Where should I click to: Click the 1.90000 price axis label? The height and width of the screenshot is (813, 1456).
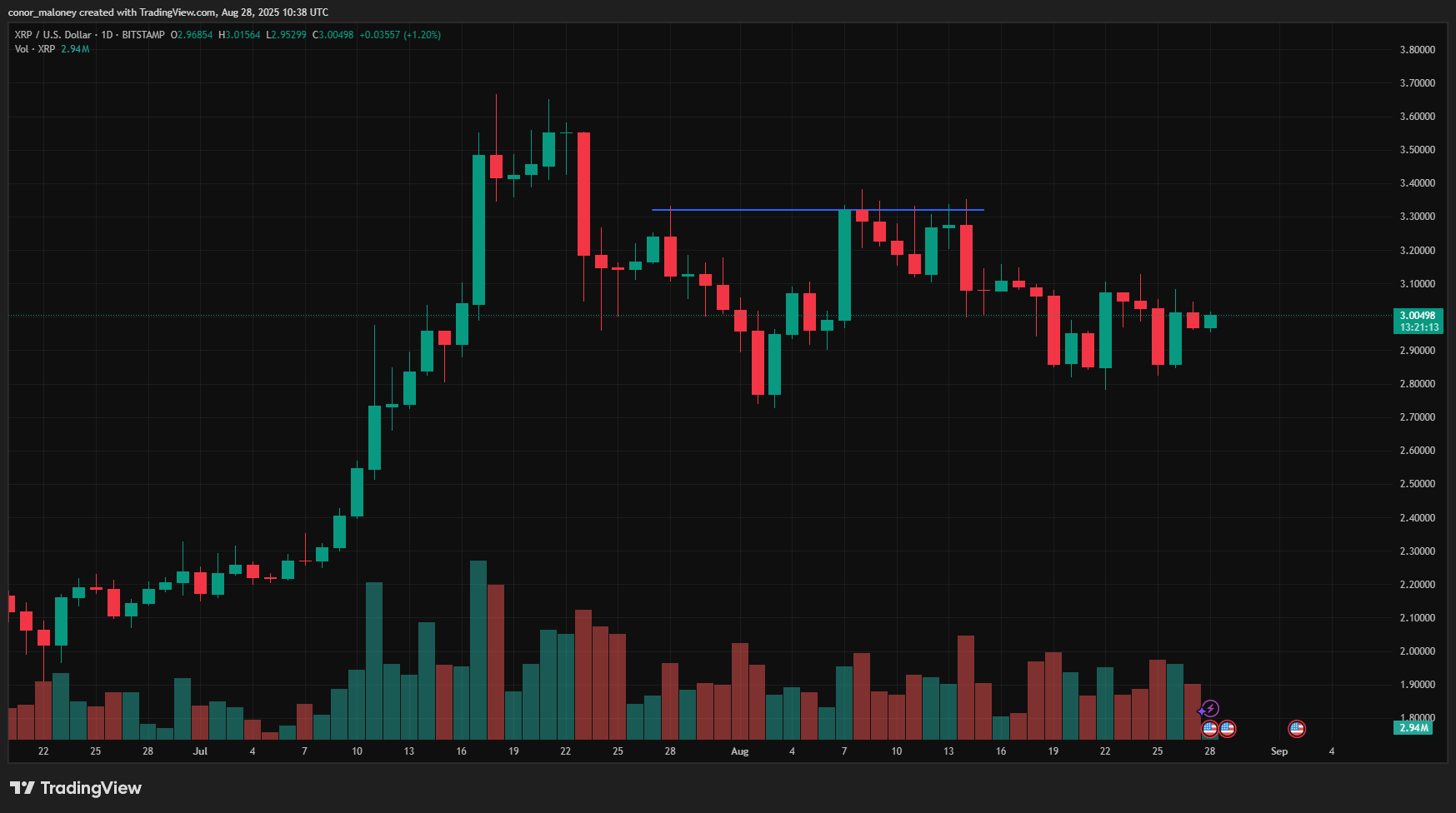click(1418, 685)
